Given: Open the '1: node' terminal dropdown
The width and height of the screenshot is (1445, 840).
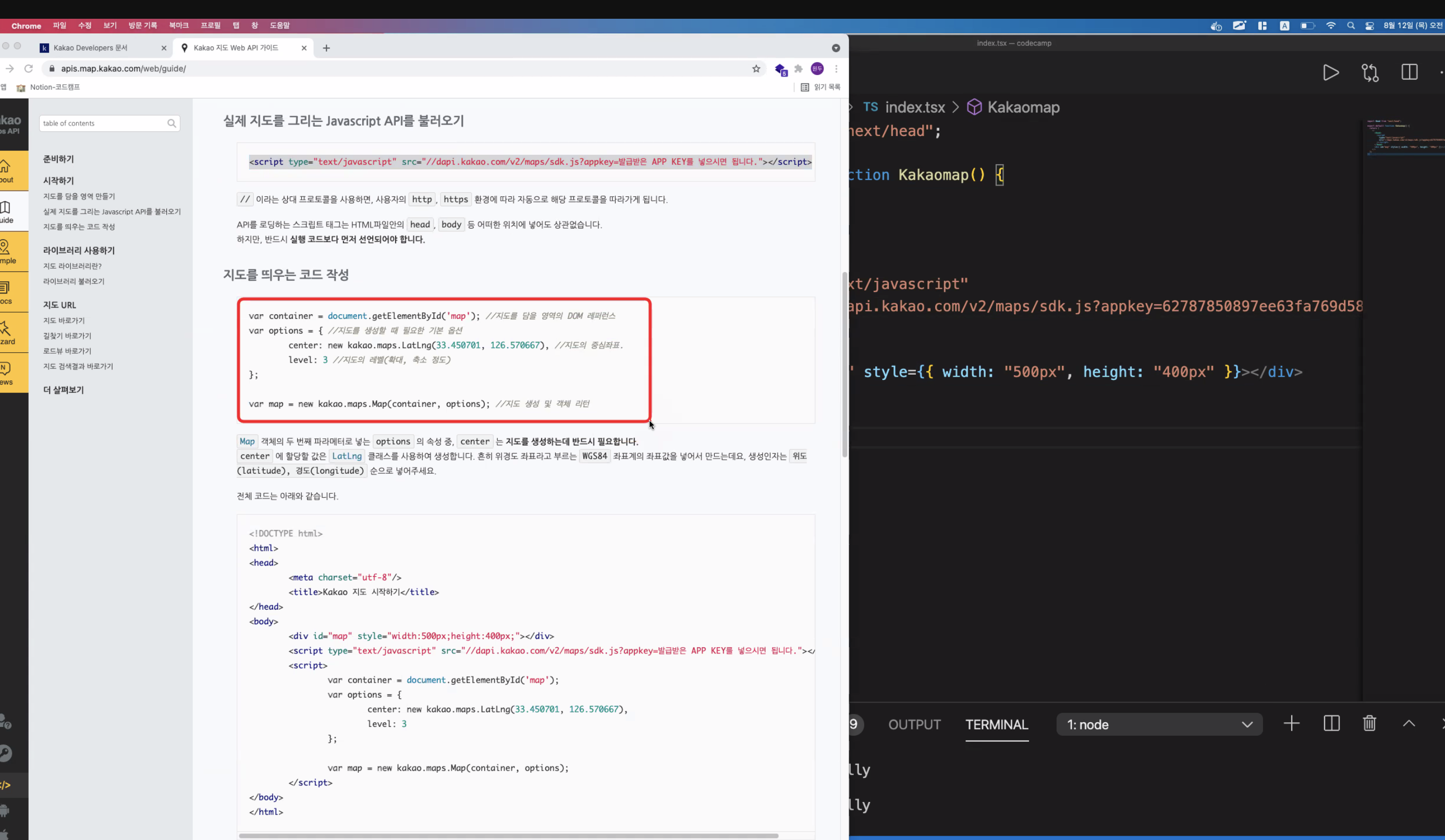Looking at the screenshot, I should 1159,725.
